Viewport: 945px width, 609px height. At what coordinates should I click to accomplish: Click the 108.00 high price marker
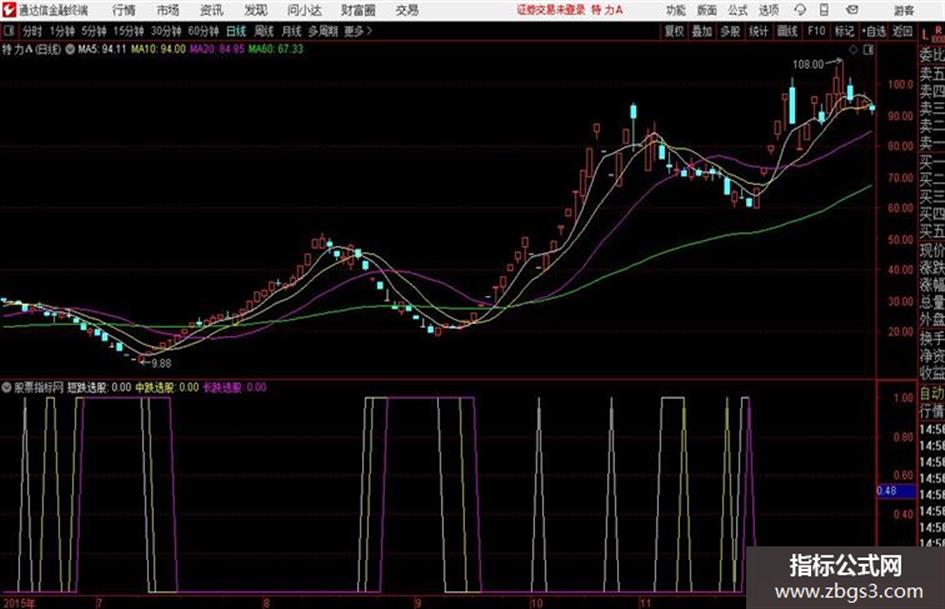(x=808, y=64)
